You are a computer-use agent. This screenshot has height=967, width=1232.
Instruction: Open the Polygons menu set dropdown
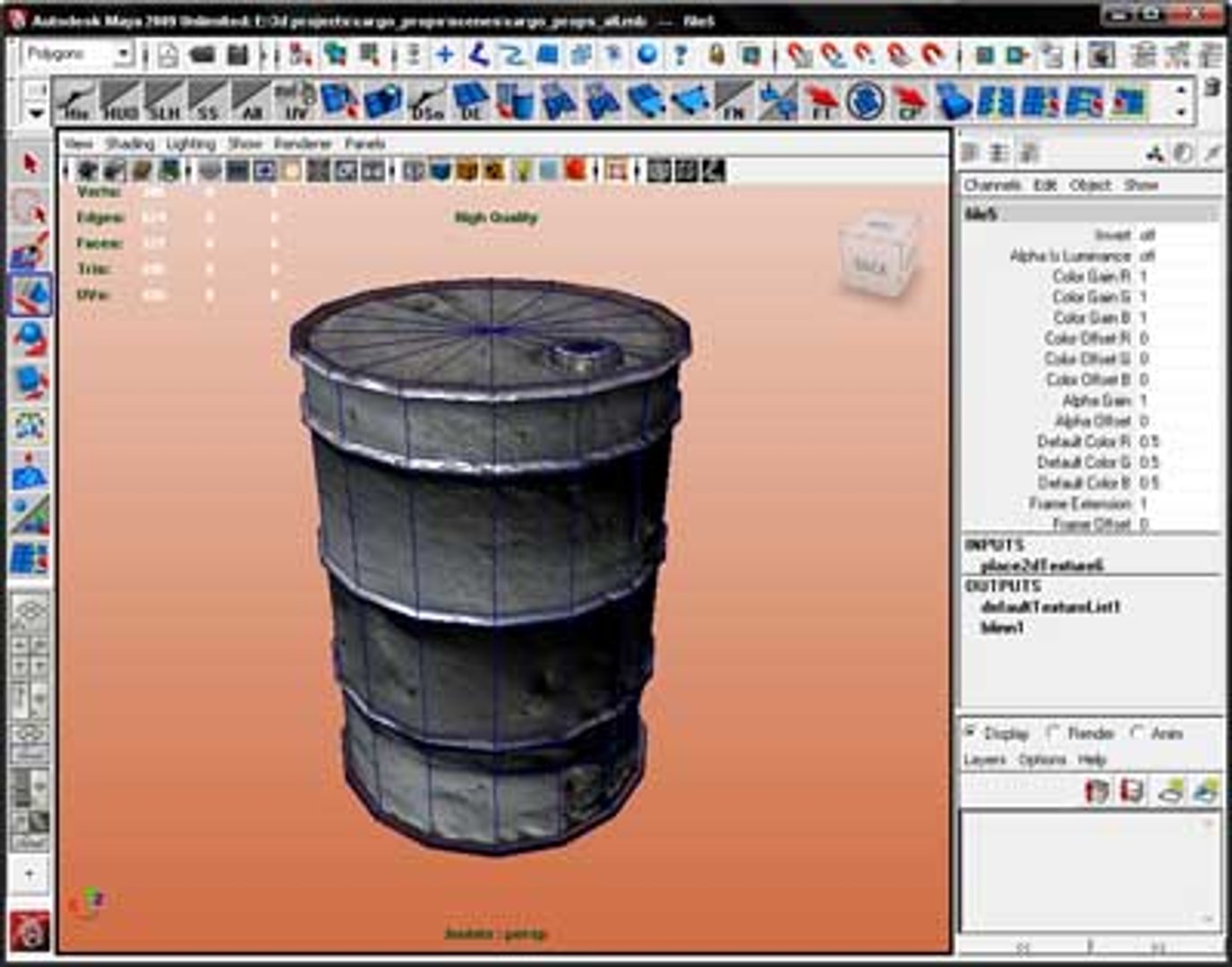point(79,55)
